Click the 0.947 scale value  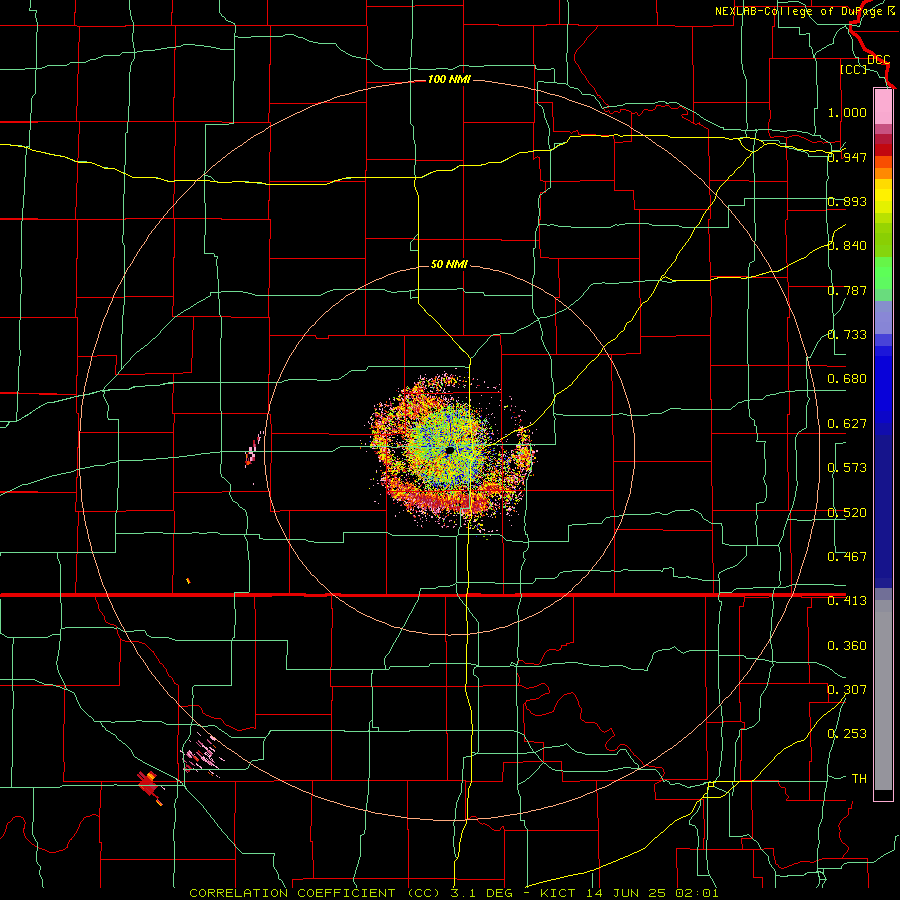click(x=847, y=157)
